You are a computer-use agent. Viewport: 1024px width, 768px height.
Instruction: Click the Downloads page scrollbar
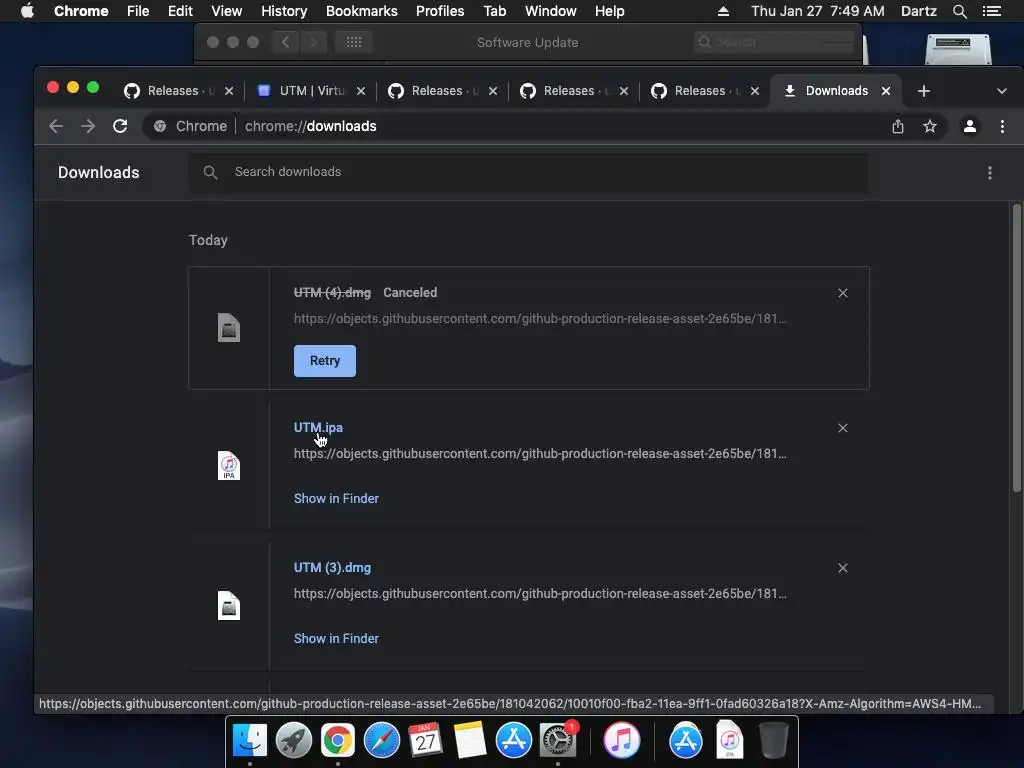coord(1016,348)
